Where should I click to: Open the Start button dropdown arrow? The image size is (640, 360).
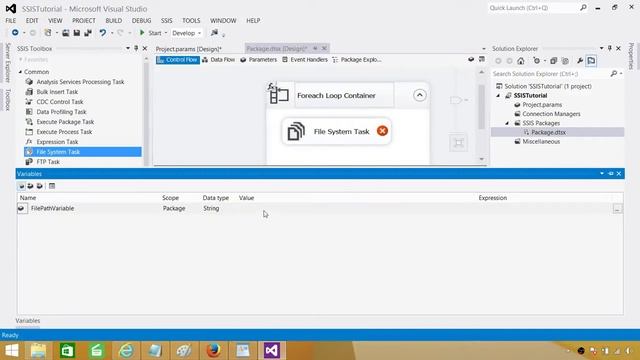(x=166, y=33)
